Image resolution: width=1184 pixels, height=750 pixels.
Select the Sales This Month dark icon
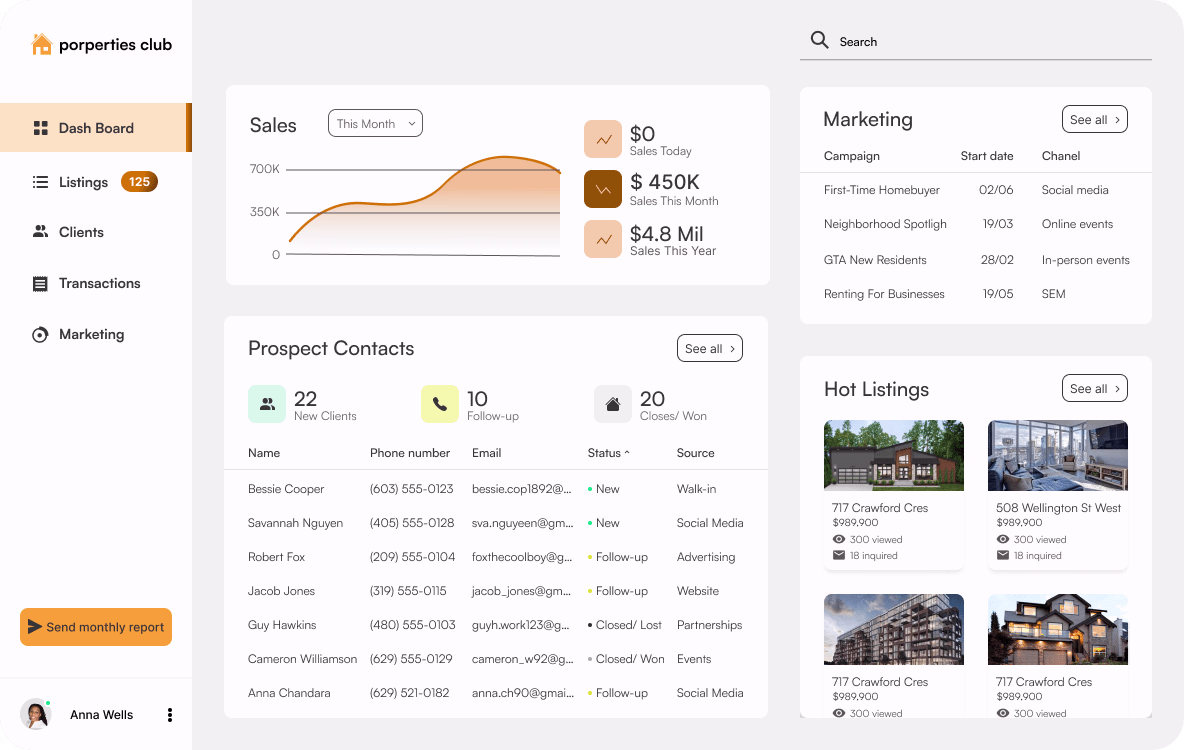(603, 188)
